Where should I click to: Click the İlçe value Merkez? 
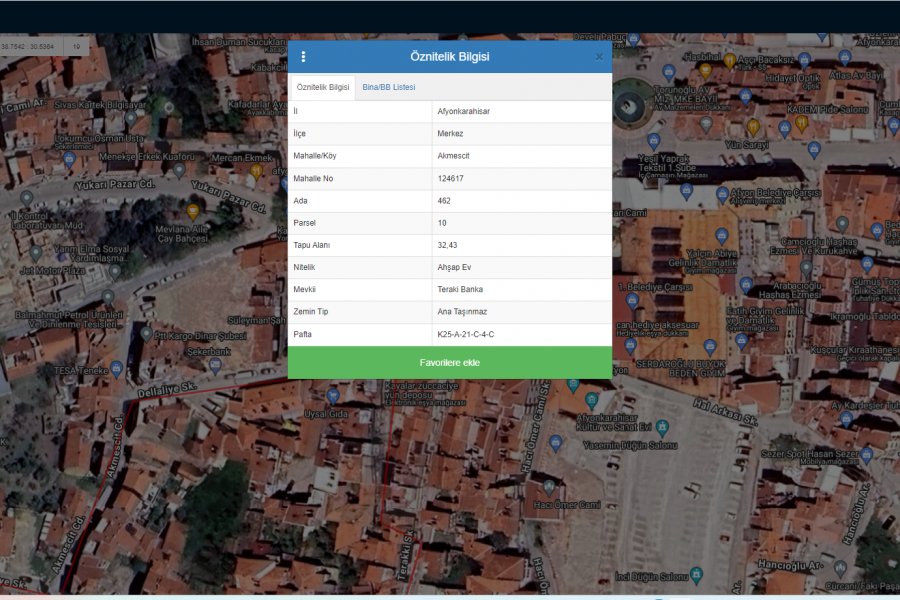[x=450, y=133]
